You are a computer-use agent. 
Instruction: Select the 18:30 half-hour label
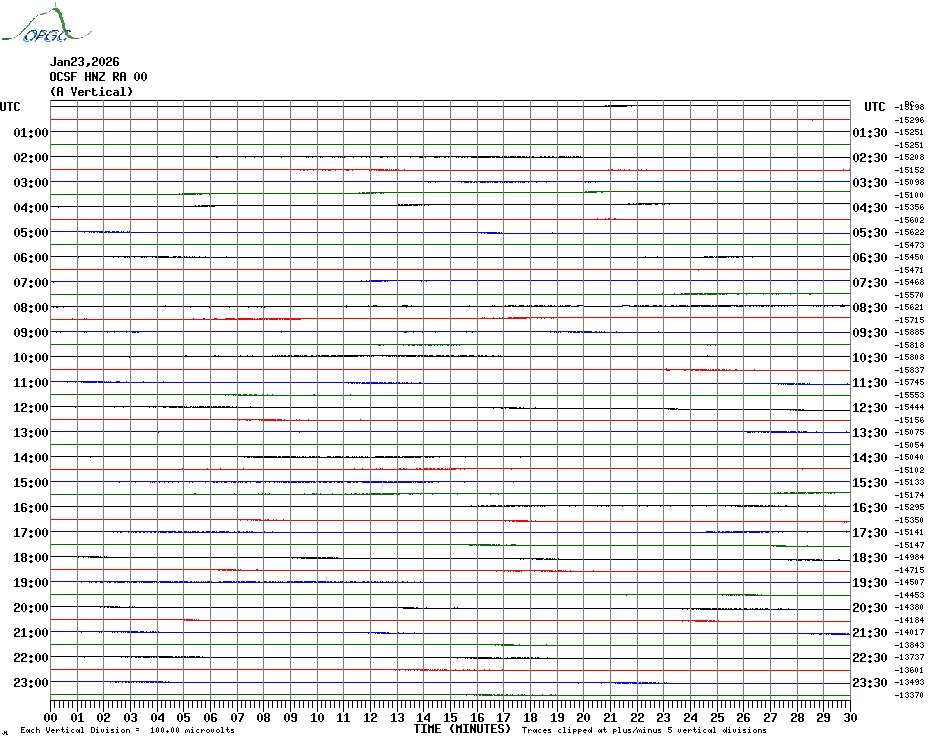pyautogui.click(x=870, y=558)
